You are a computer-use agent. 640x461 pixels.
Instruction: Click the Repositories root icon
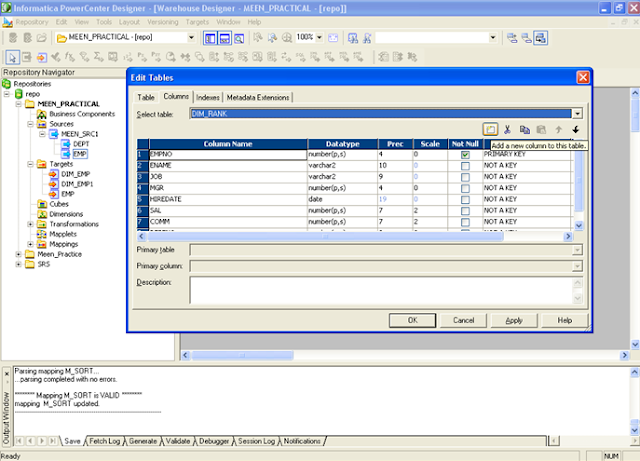click(x=6, y=84)
